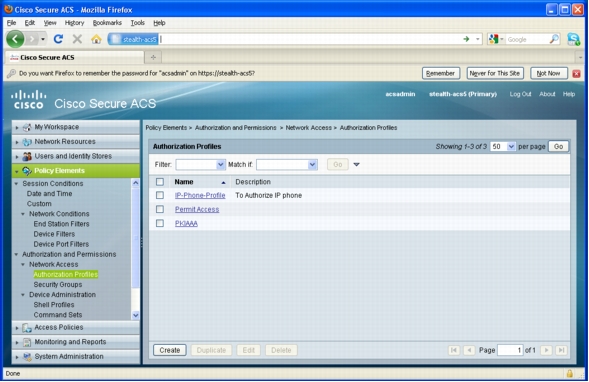Select Shell Profiles in navigation tree
Screen dimensions: 589x382
coord(54,305)
